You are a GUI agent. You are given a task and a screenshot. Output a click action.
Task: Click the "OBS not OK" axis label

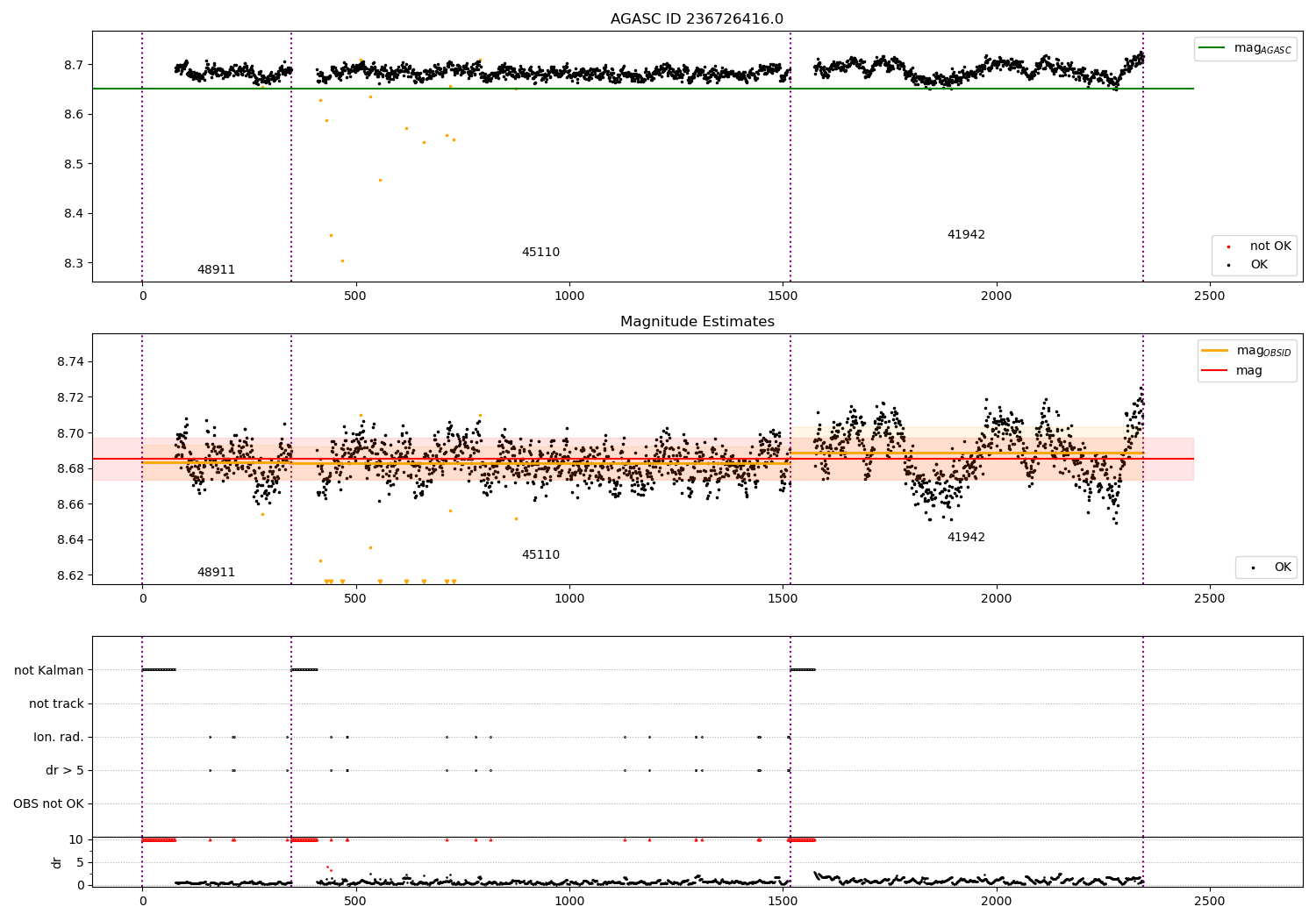[x=48, y=804]
